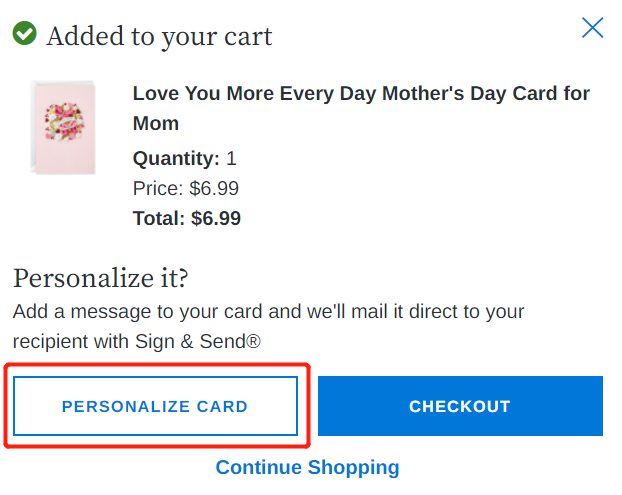Close the Added to your cart dialog
Image resolution: width=622 pixels, height=495 pixels.
point(593,28)
